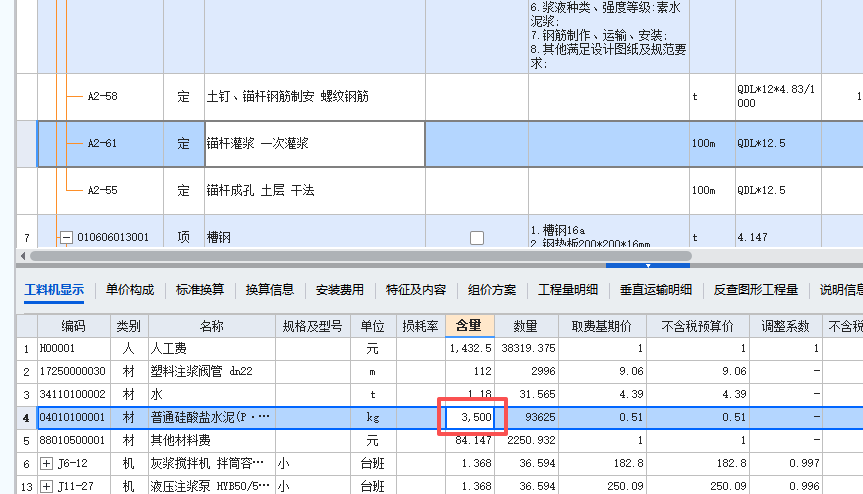
Task: Tick the checkbox in the 槽钢 row
Action: click(x=477, y=238)
